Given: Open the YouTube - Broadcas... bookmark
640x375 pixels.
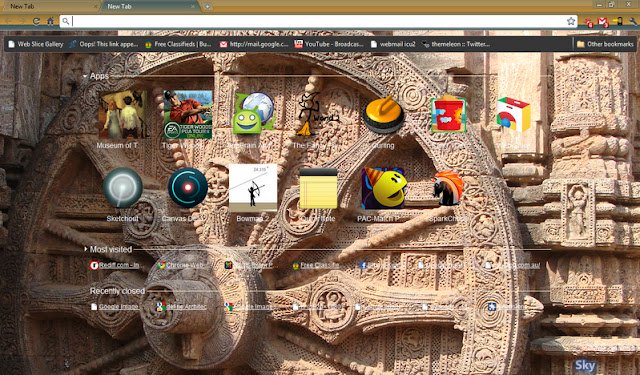Looking at the screenshot, I should coord(329,44).
